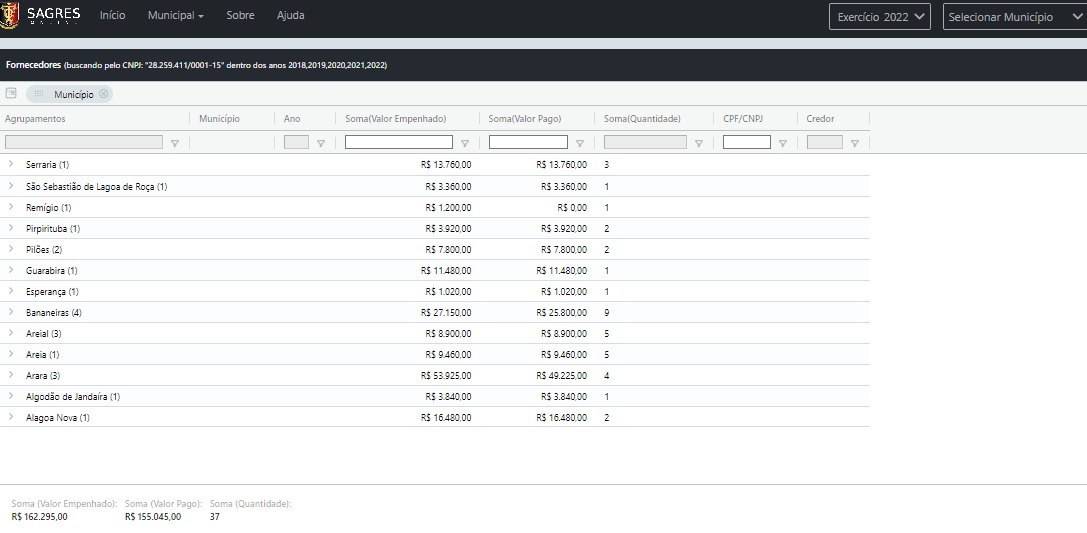Open the Exercício 2022 dropdown
The height and width of the screenshot is (533, 1087).
880,17
